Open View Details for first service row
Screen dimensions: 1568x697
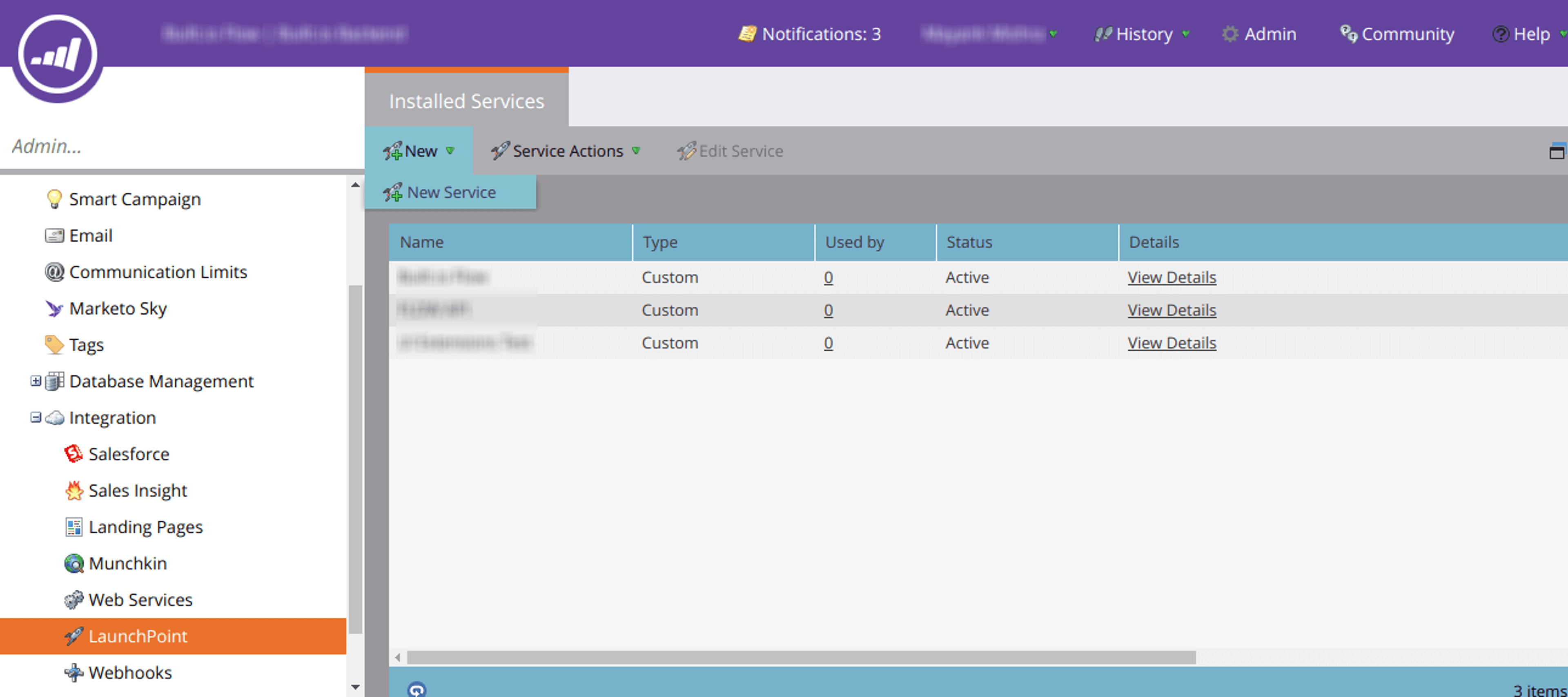(1172, 277)
